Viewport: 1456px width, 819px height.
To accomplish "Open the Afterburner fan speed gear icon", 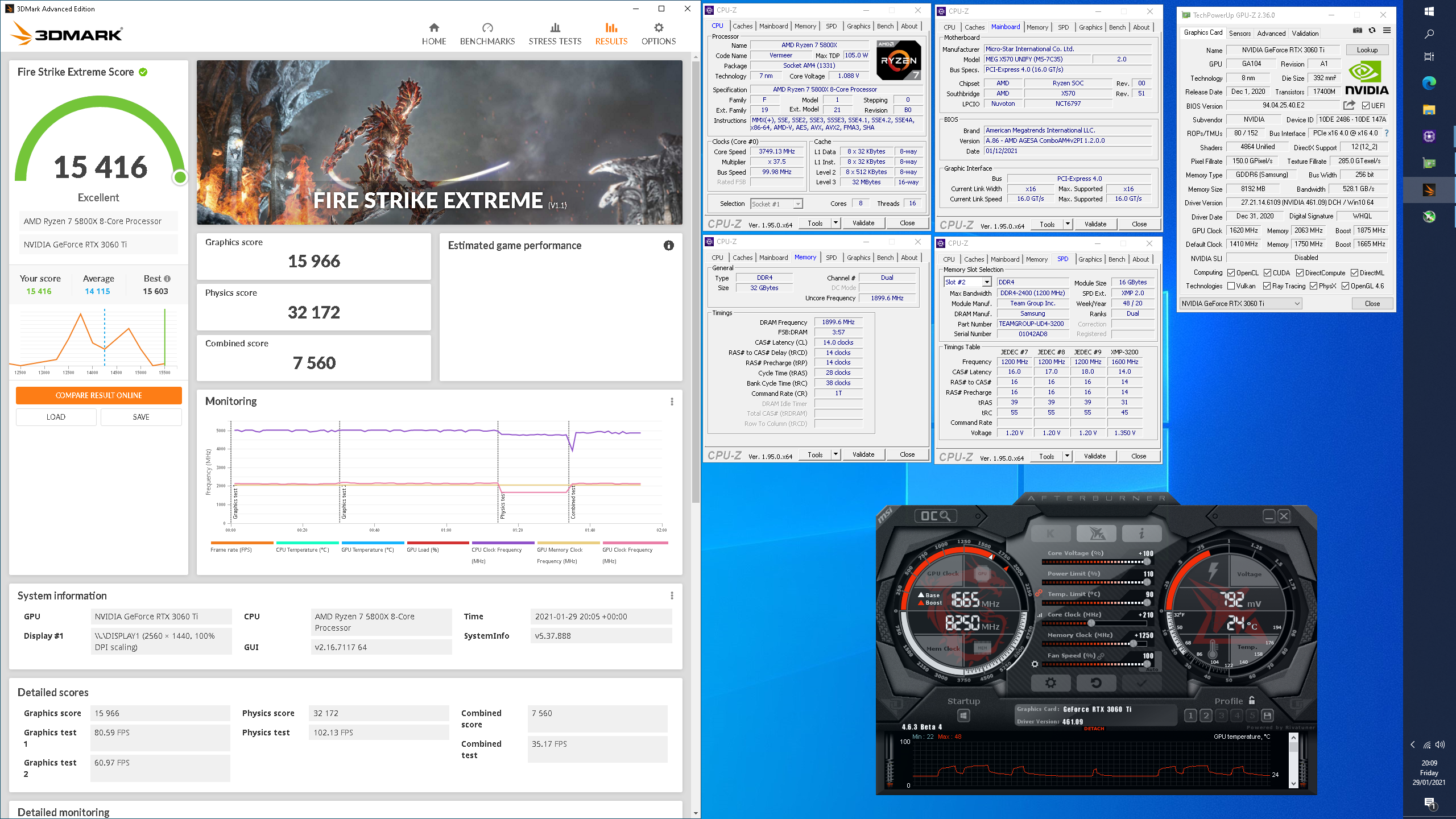I will 1035,664.
